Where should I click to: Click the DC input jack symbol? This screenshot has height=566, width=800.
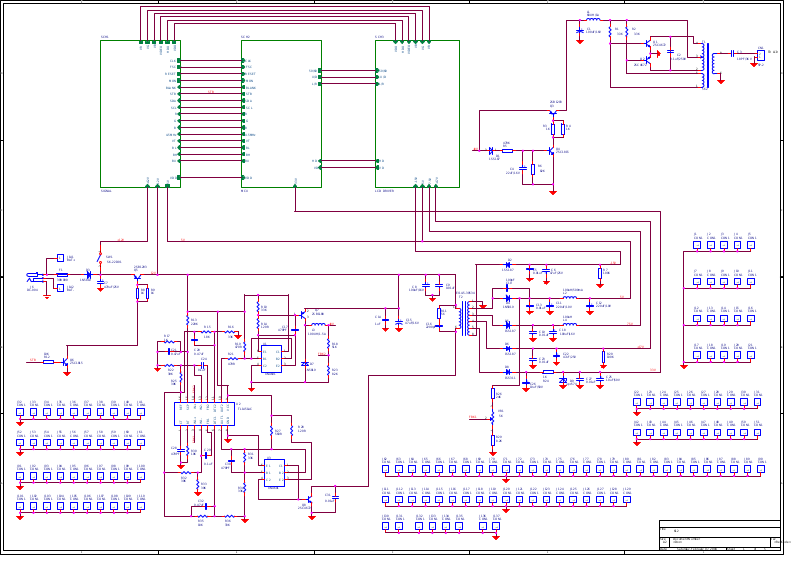coord(33,277)
